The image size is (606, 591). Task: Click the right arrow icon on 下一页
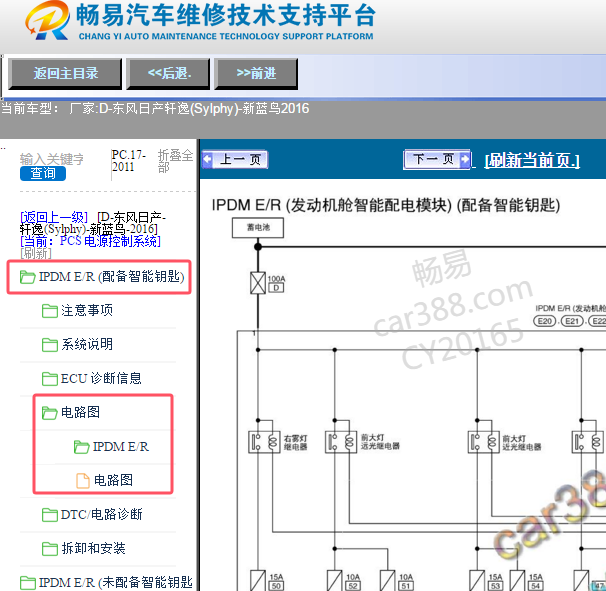tap(465, 159)
